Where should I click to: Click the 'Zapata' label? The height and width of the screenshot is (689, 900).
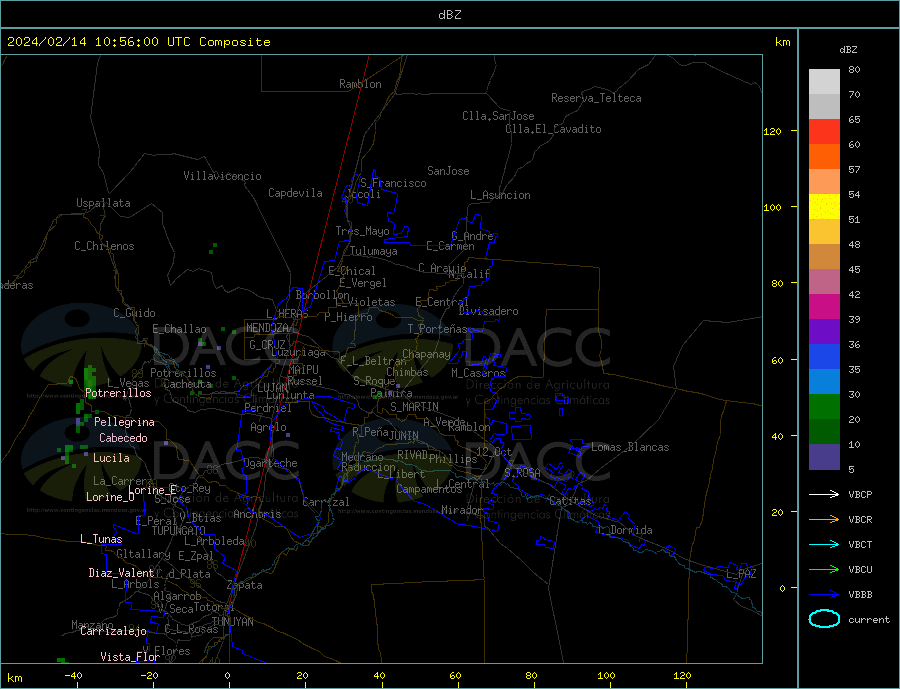(245, 586)
